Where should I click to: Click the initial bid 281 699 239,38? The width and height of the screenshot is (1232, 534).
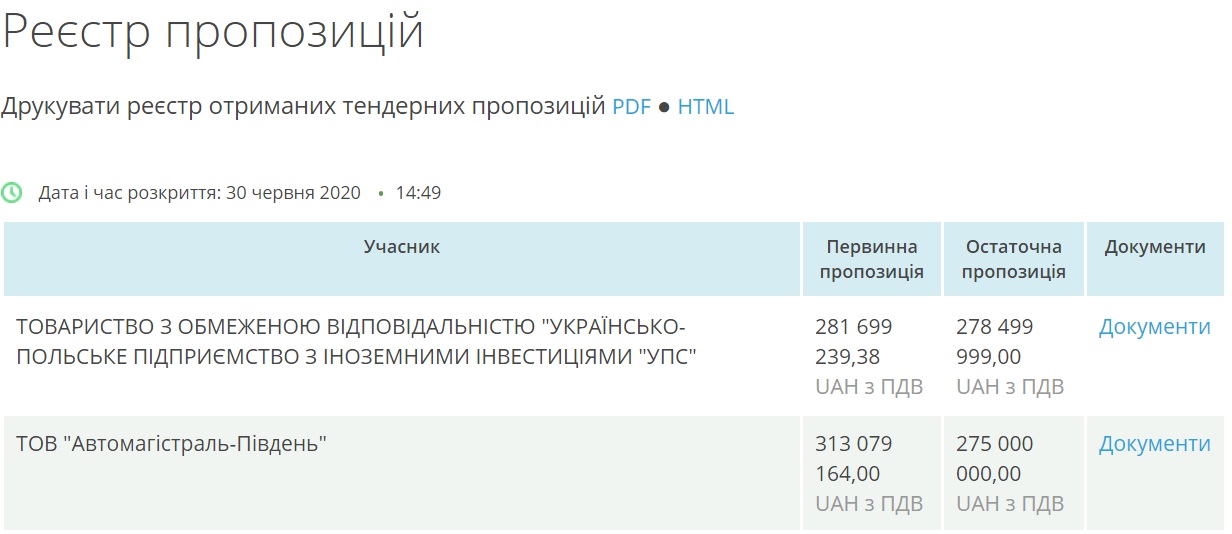[854, 342]
